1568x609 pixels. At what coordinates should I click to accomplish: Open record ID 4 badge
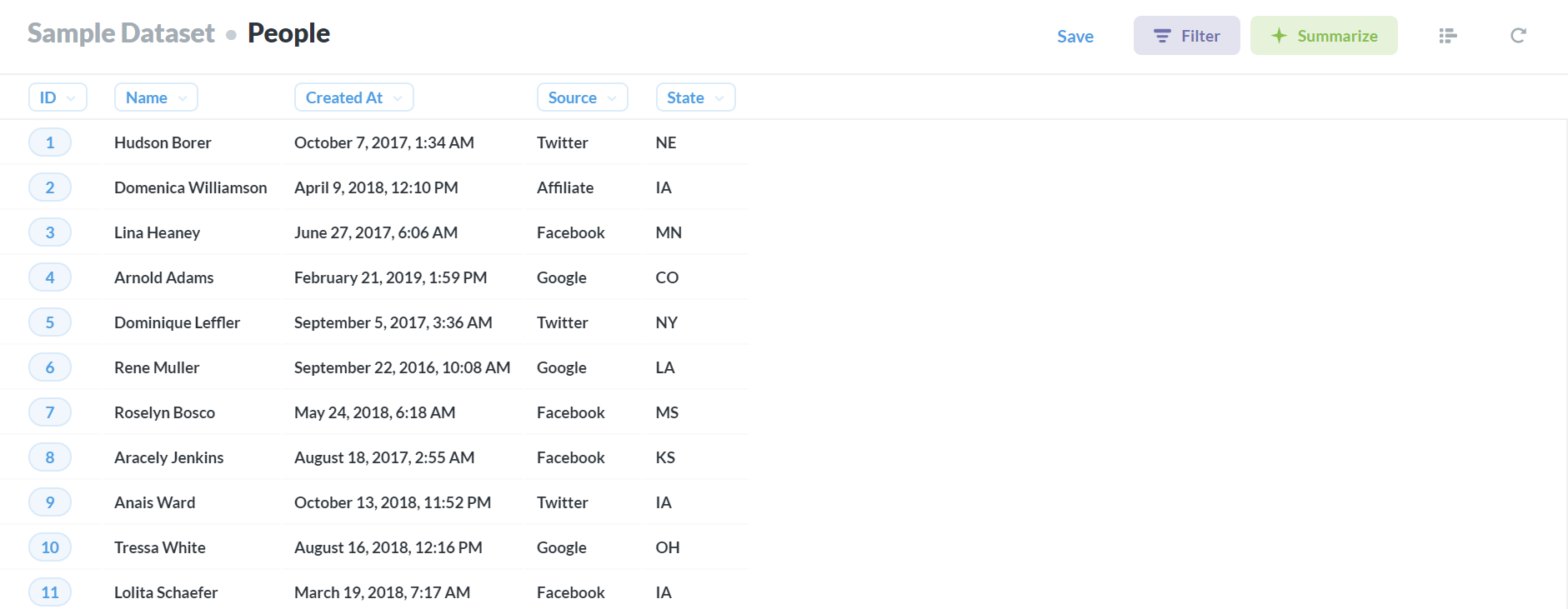point(50,277)
